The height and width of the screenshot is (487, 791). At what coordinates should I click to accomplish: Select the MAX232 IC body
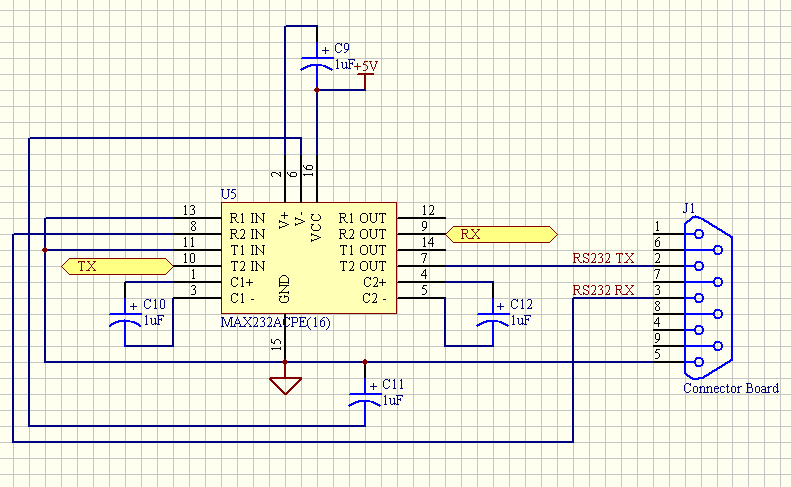pyautogui.click(x=310, y=257)
